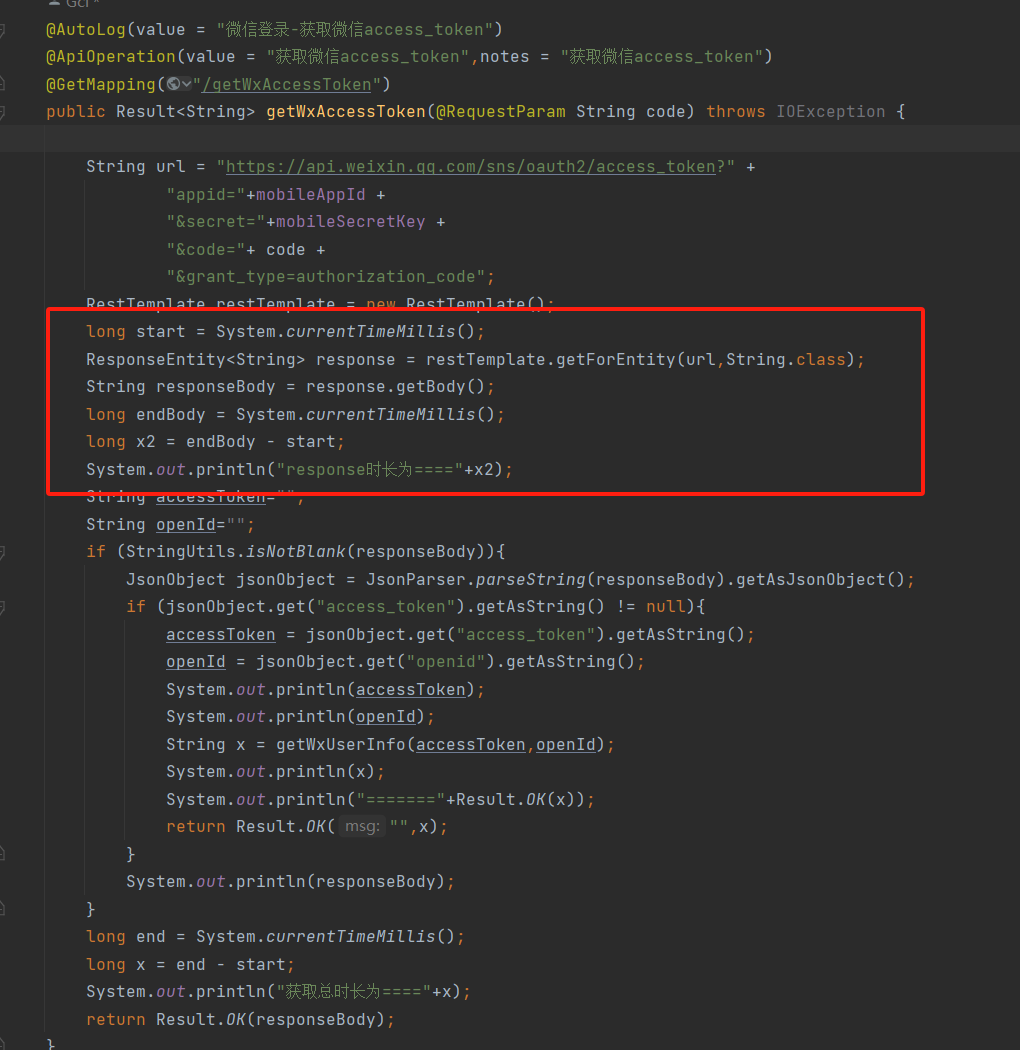1020x1050 pixels.
Task: Click the class keyword in String.class
Action: tap(821, 360)
